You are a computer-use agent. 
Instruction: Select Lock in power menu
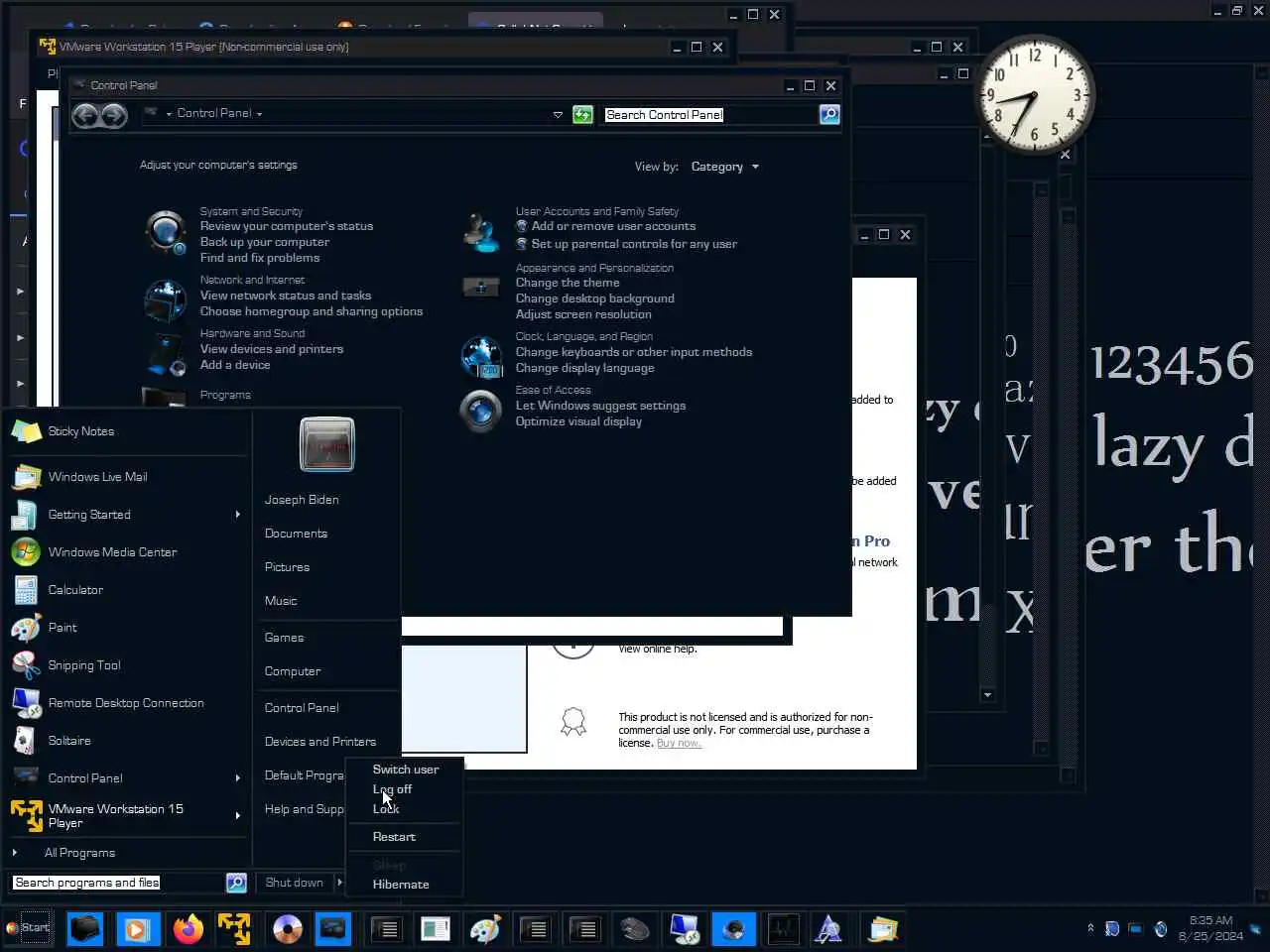coord(386,809)
